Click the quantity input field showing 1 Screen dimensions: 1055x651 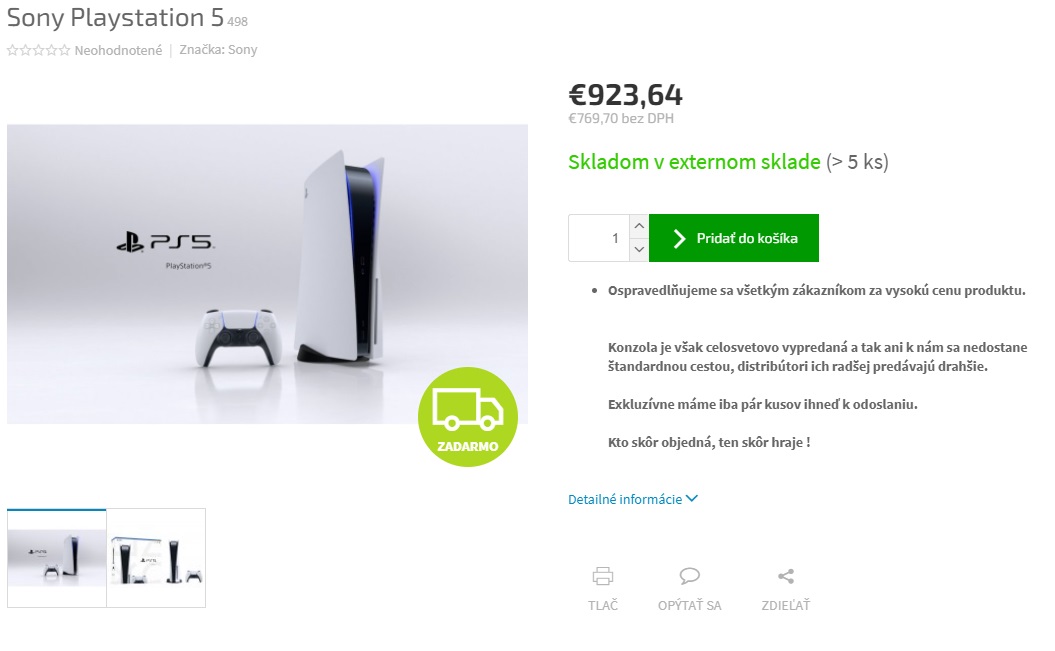tap(599, 238)
